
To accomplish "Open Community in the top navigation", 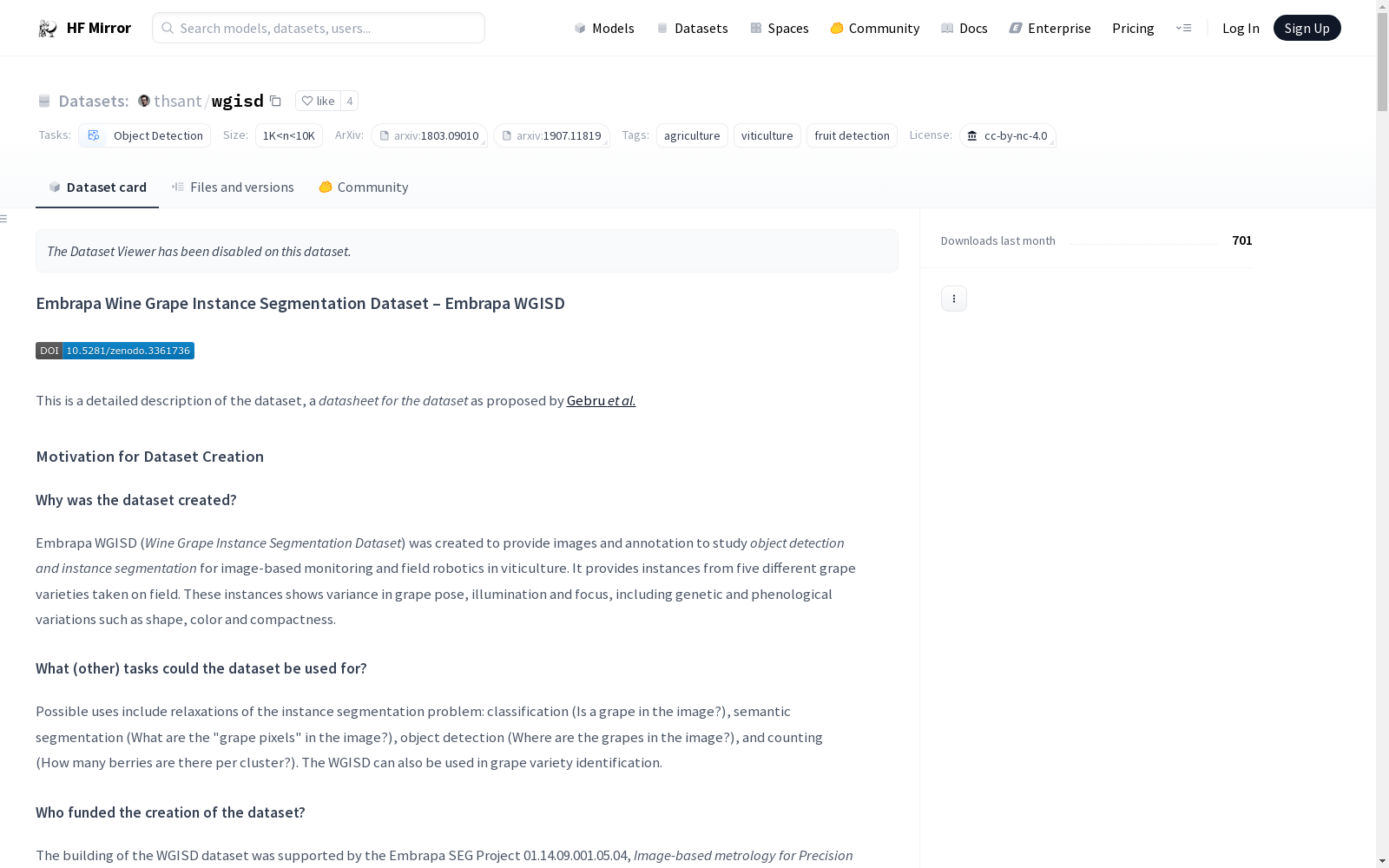I will click(875, 28).
